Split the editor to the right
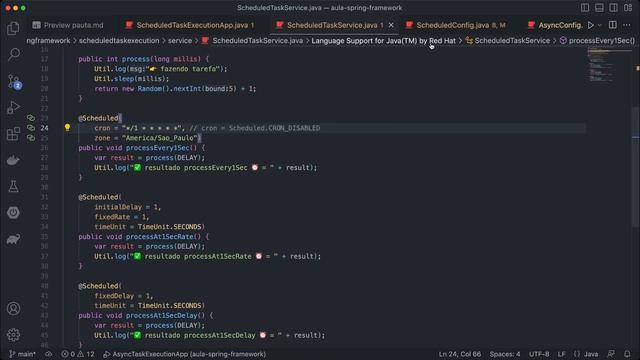 tap(613, 25)
